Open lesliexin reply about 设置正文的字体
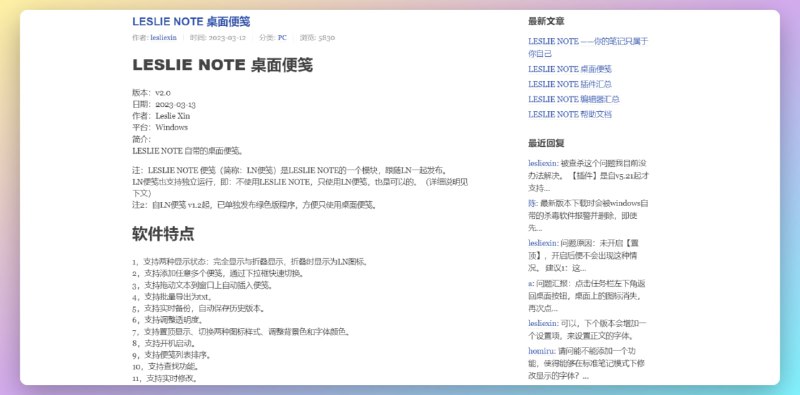The height and width of the screenshot is (395, 800). coord(588,330)
